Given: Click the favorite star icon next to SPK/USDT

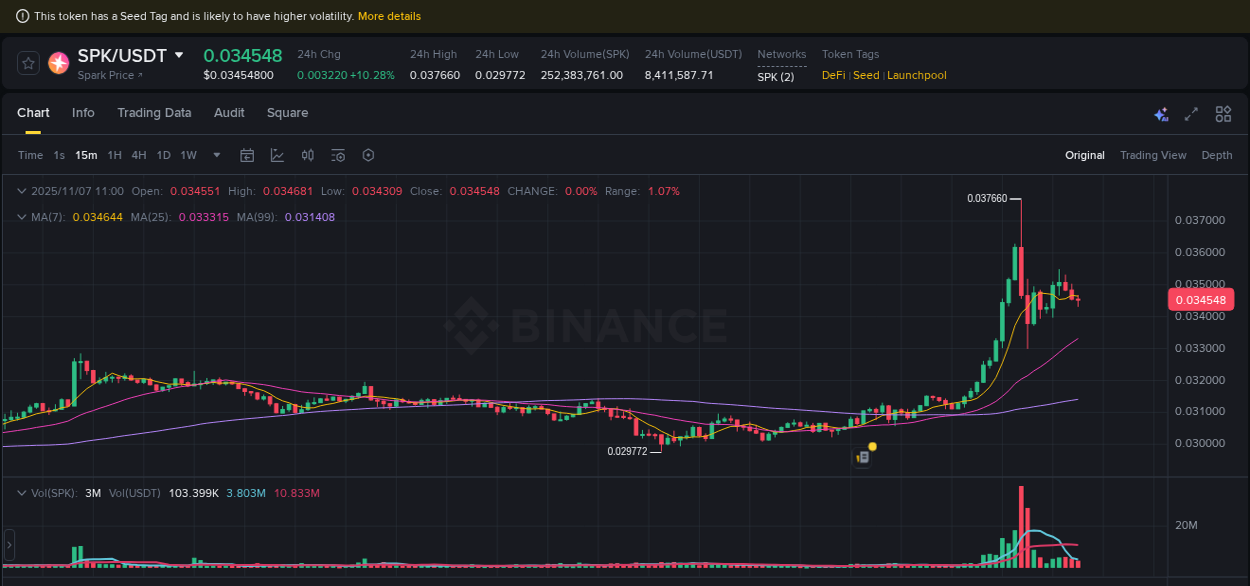Looking at the screenshot, I should [x=27, y=62].
